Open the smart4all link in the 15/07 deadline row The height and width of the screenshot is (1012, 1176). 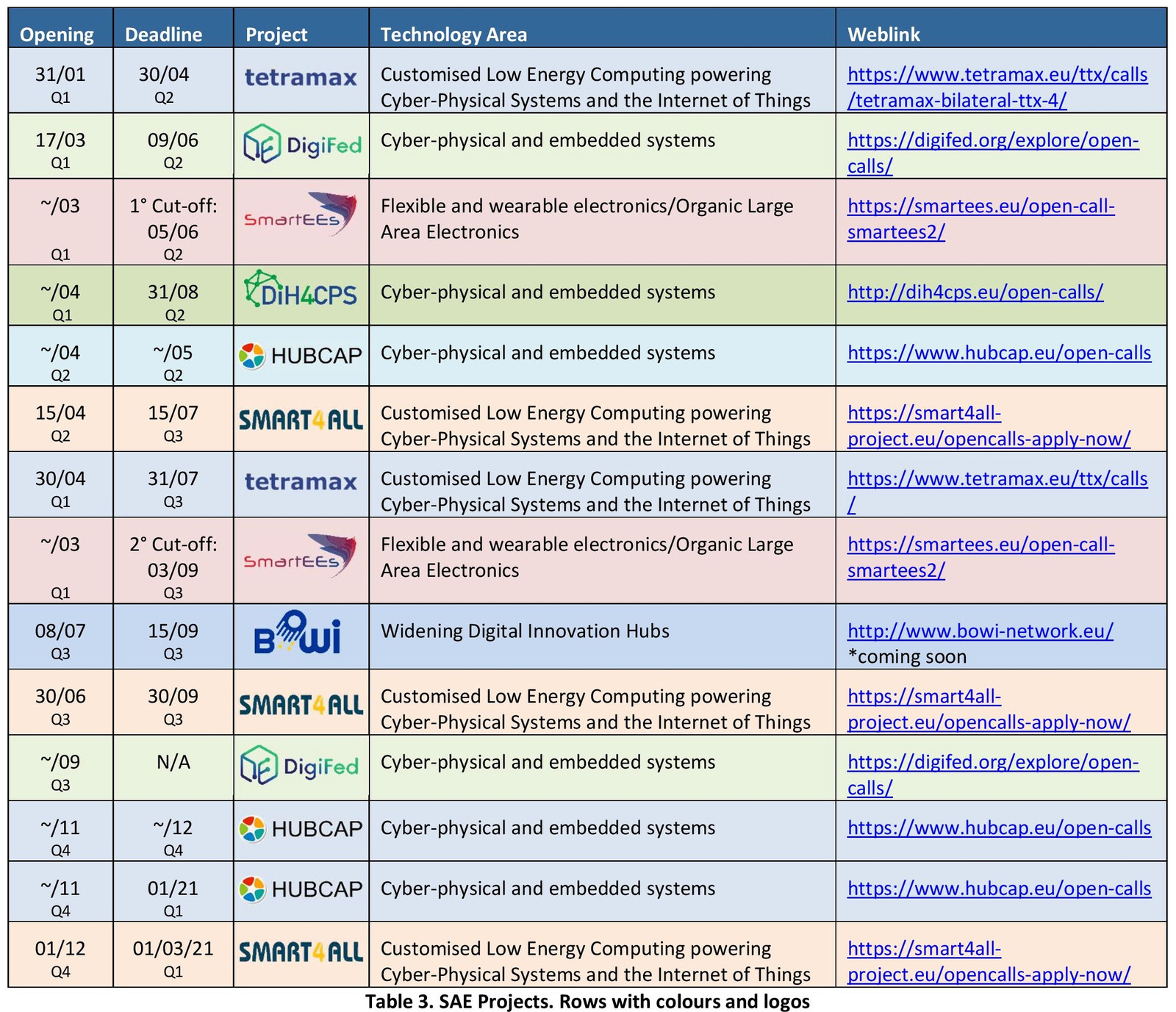click(x=989, y=426)
